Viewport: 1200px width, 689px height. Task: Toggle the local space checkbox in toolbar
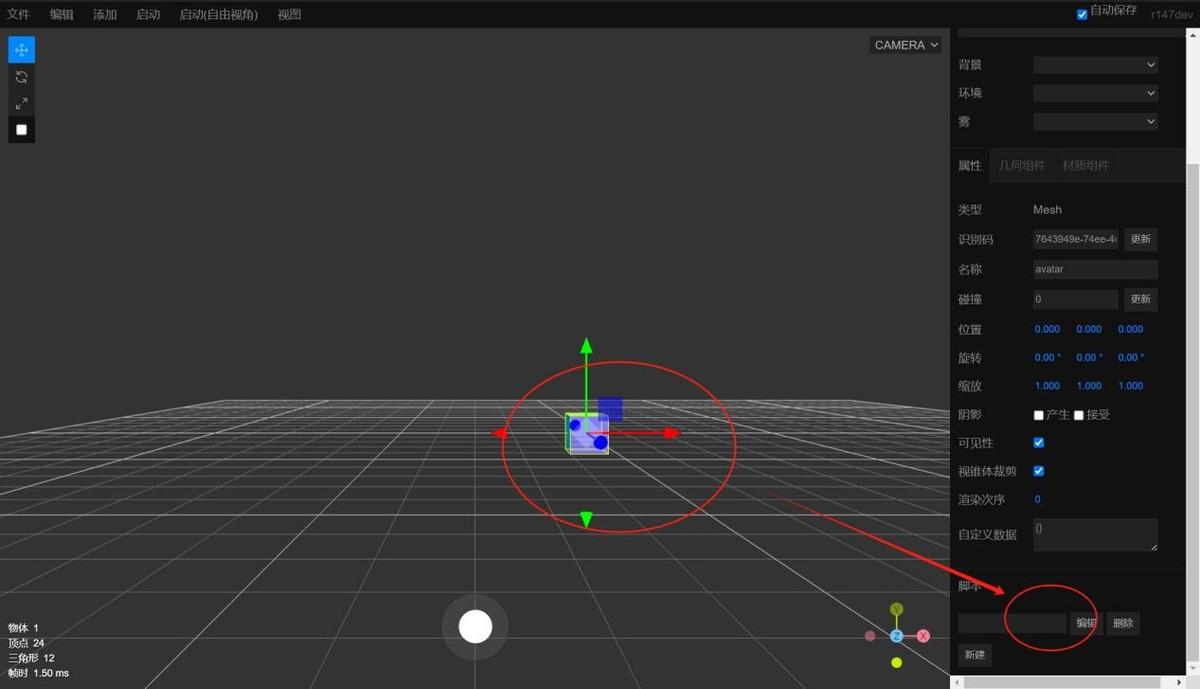[21, 129]
